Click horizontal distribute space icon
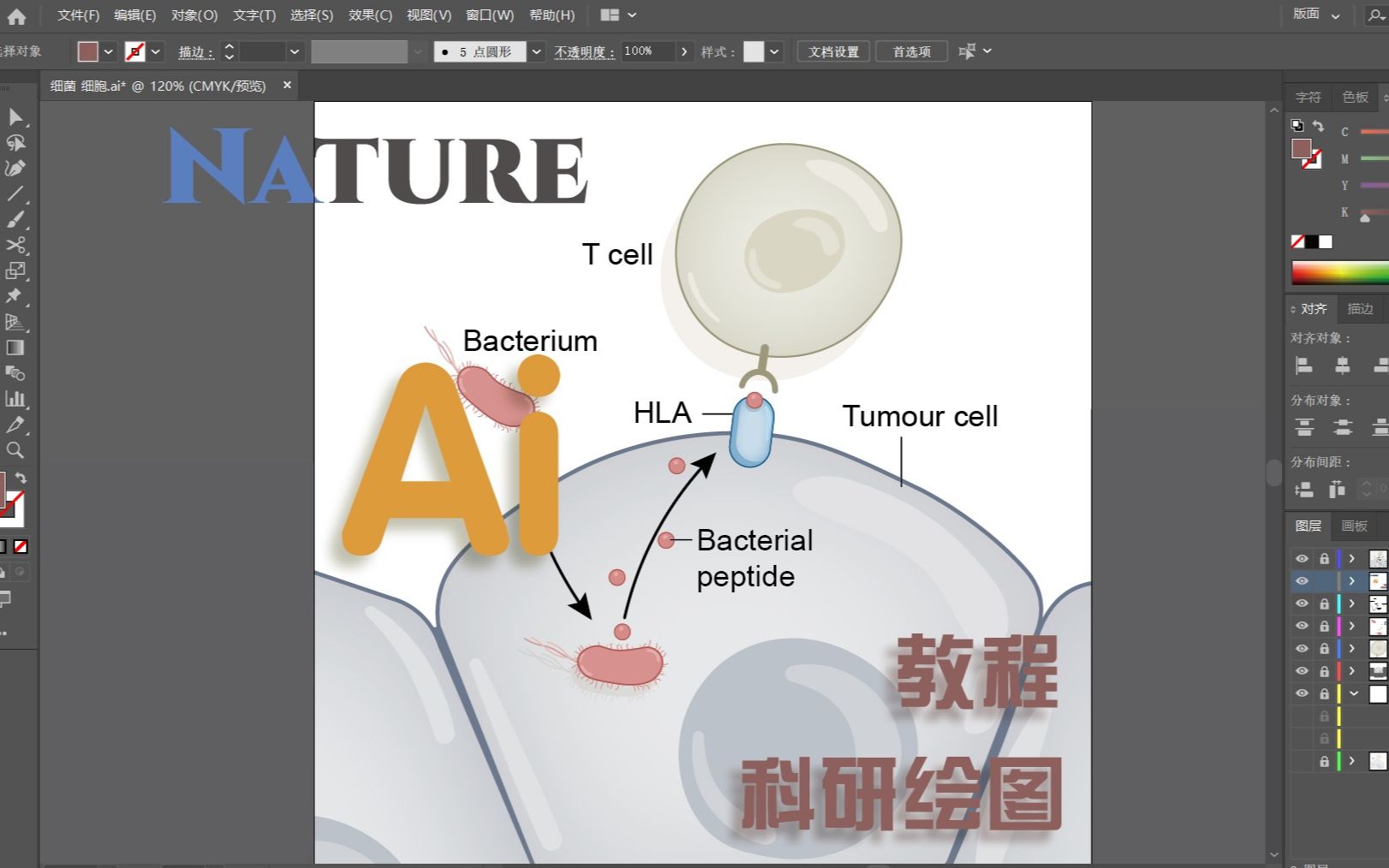The height and width of the screenshot is (868, 1389). click(1337, 490)
